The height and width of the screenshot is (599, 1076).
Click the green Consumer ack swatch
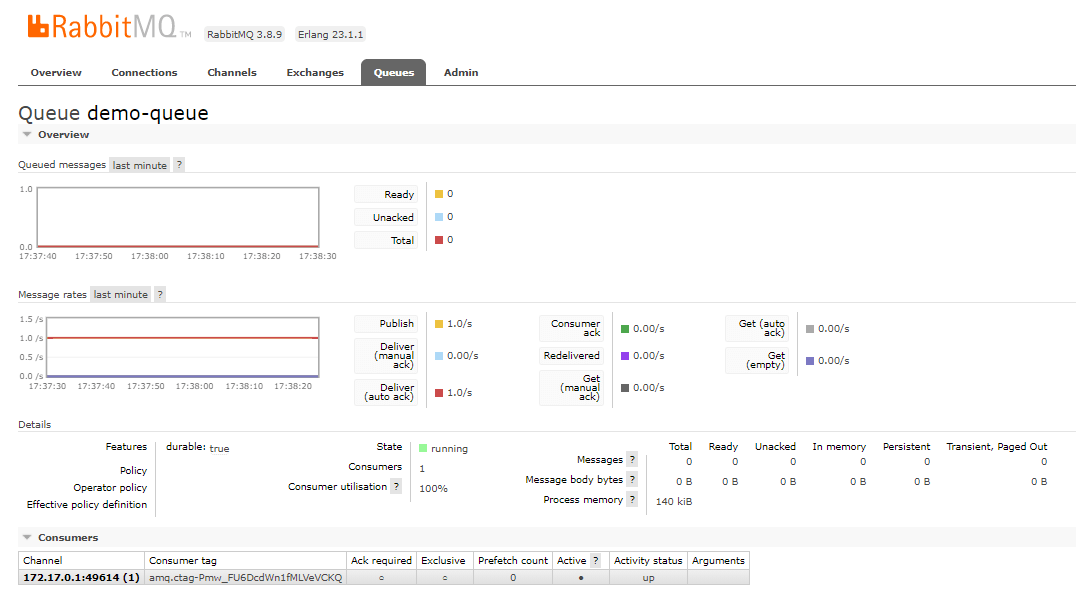(625, 329)
